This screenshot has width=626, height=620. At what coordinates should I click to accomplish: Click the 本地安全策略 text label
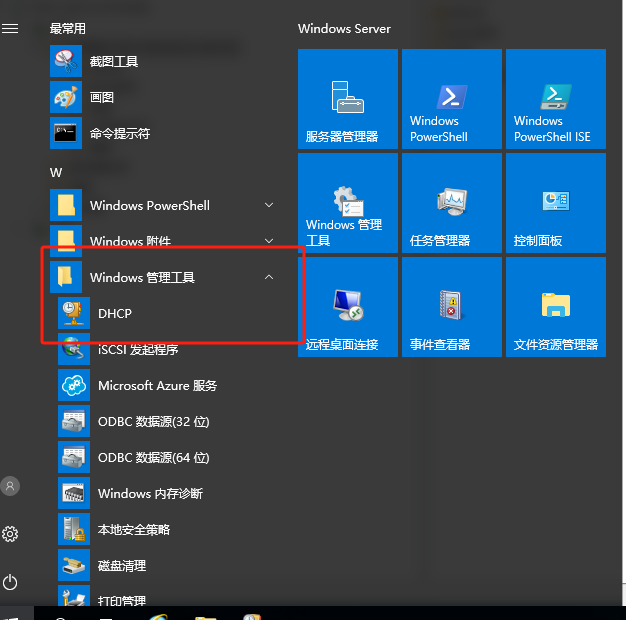click(x=134, y=529)
